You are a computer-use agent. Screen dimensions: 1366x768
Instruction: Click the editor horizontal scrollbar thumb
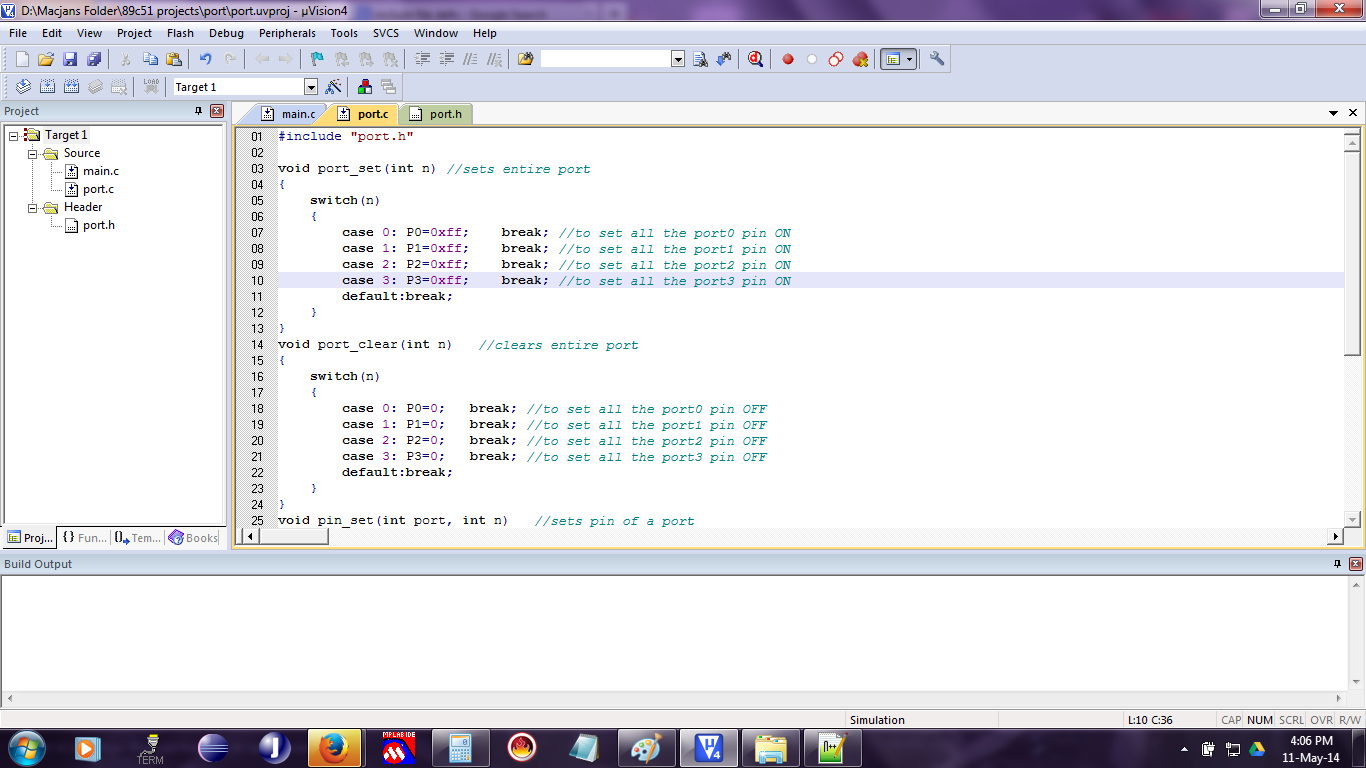[x=294, y=536]
